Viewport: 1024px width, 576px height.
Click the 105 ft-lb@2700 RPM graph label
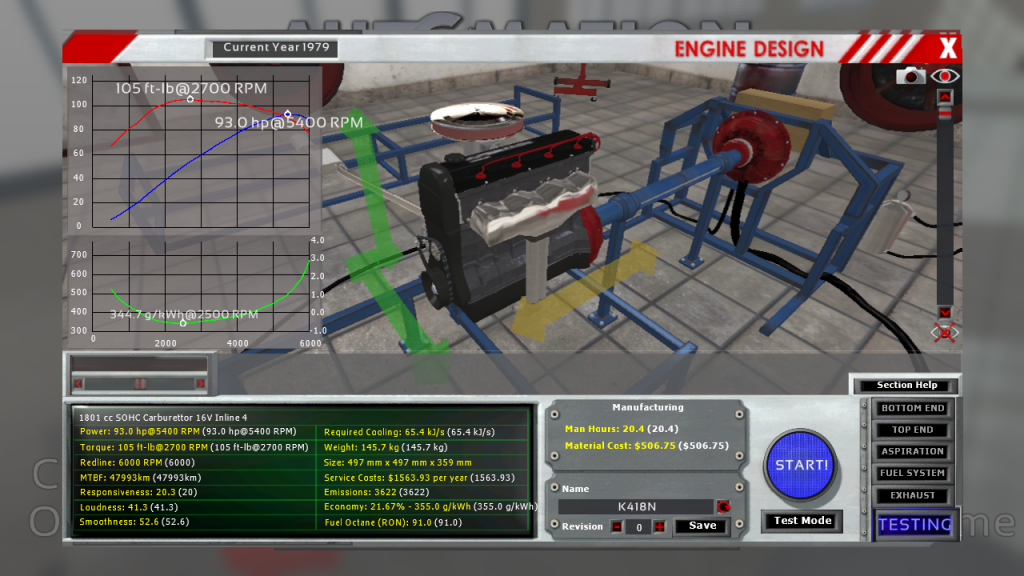tap(191, 88)
